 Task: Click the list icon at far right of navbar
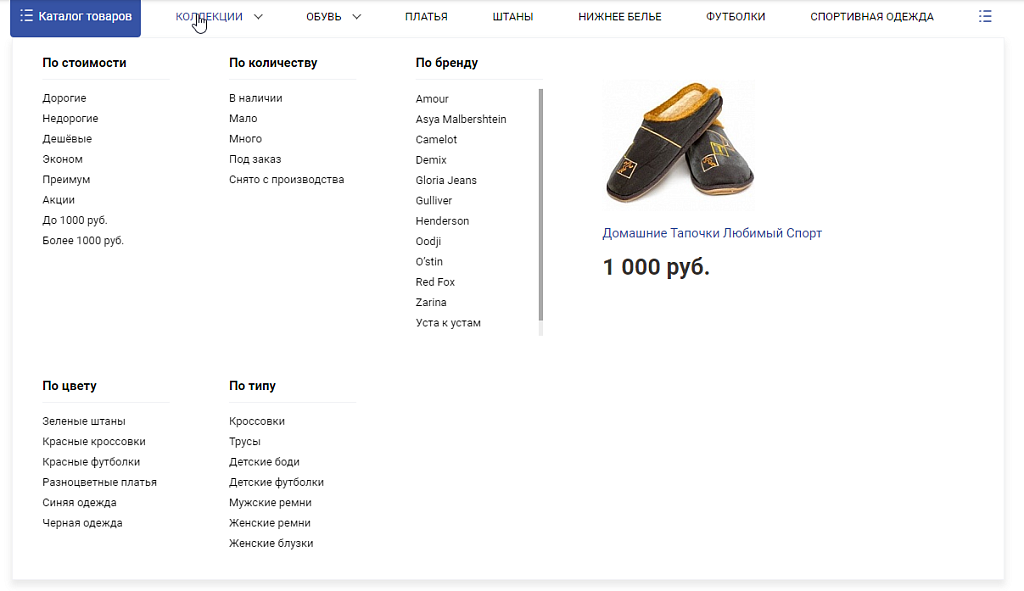pyautogui.click(x=985, y=17)
